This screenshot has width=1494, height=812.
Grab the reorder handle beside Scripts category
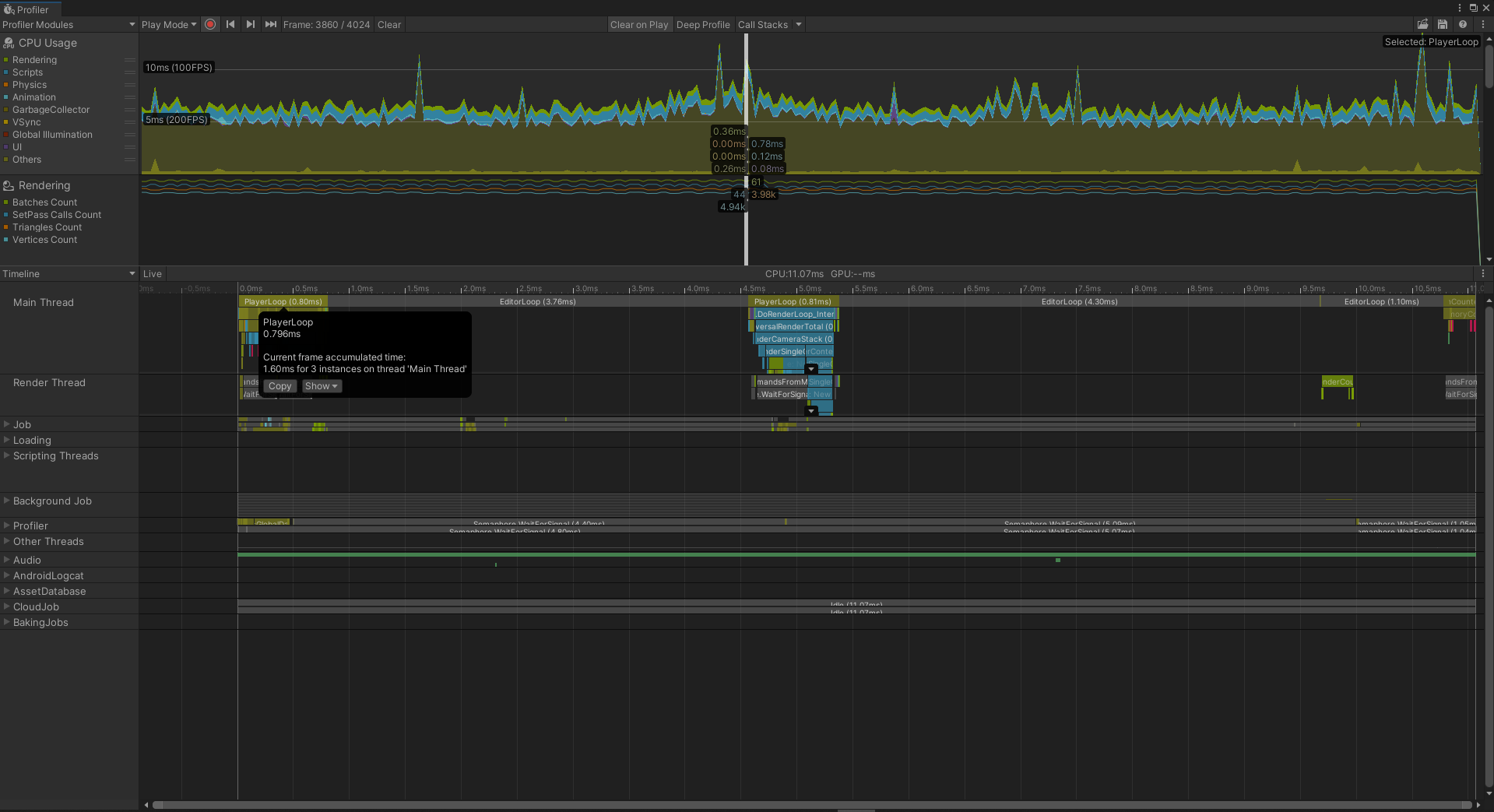point(130,72)
